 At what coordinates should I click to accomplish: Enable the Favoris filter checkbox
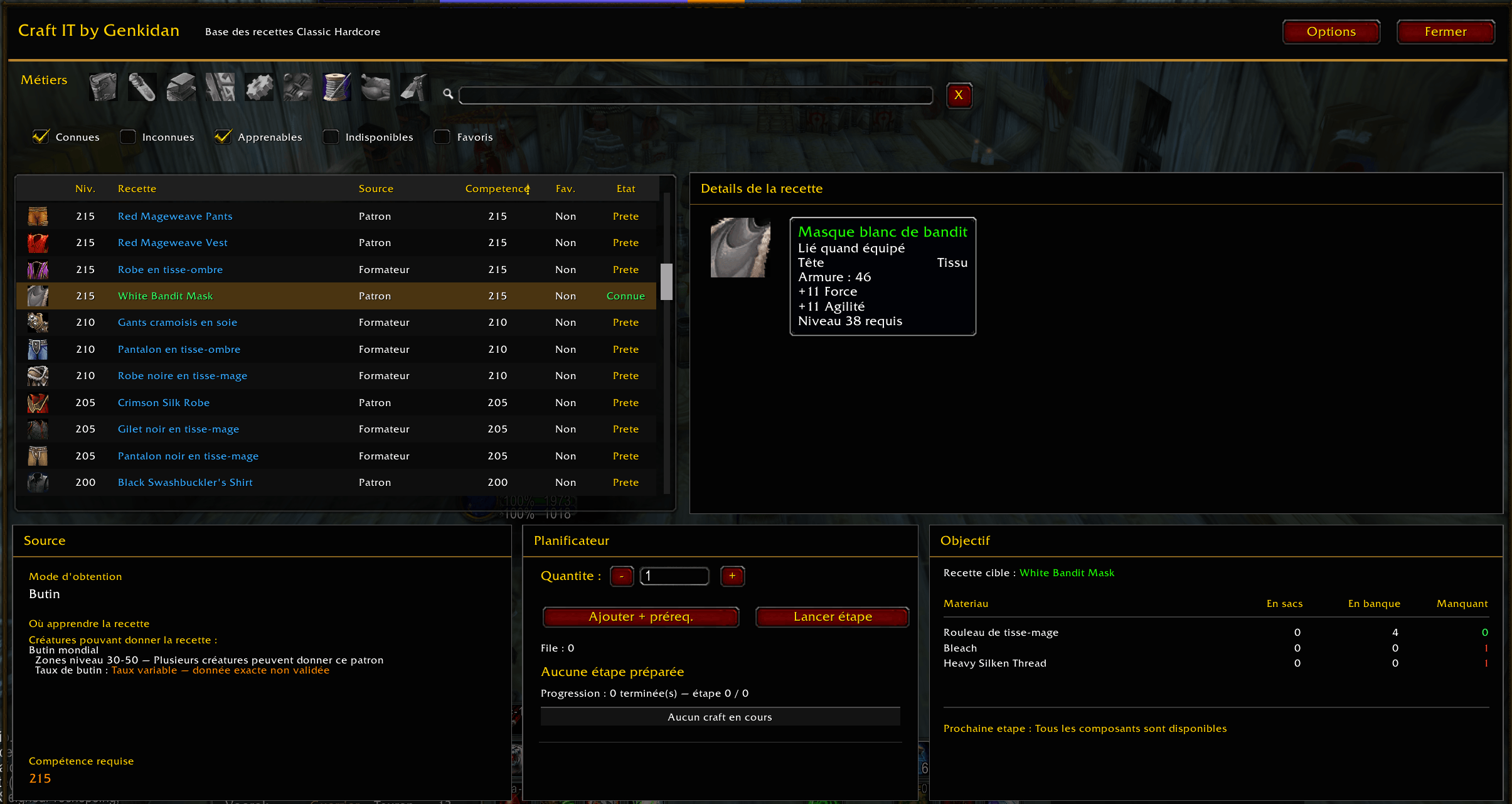coord(442,136)
